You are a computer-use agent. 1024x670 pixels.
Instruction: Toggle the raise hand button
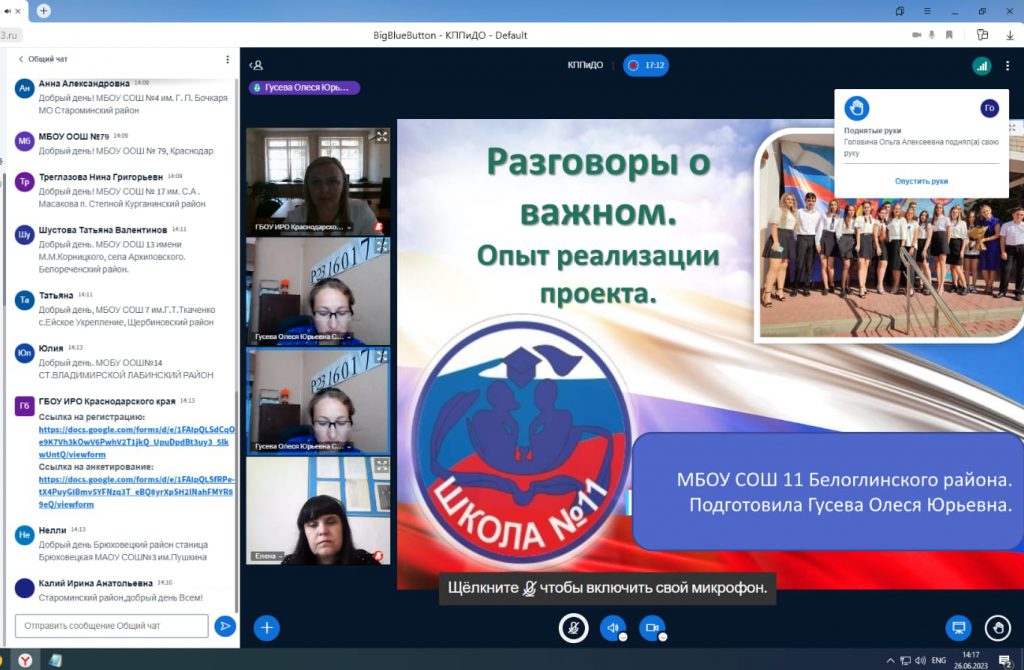point(997,627)
